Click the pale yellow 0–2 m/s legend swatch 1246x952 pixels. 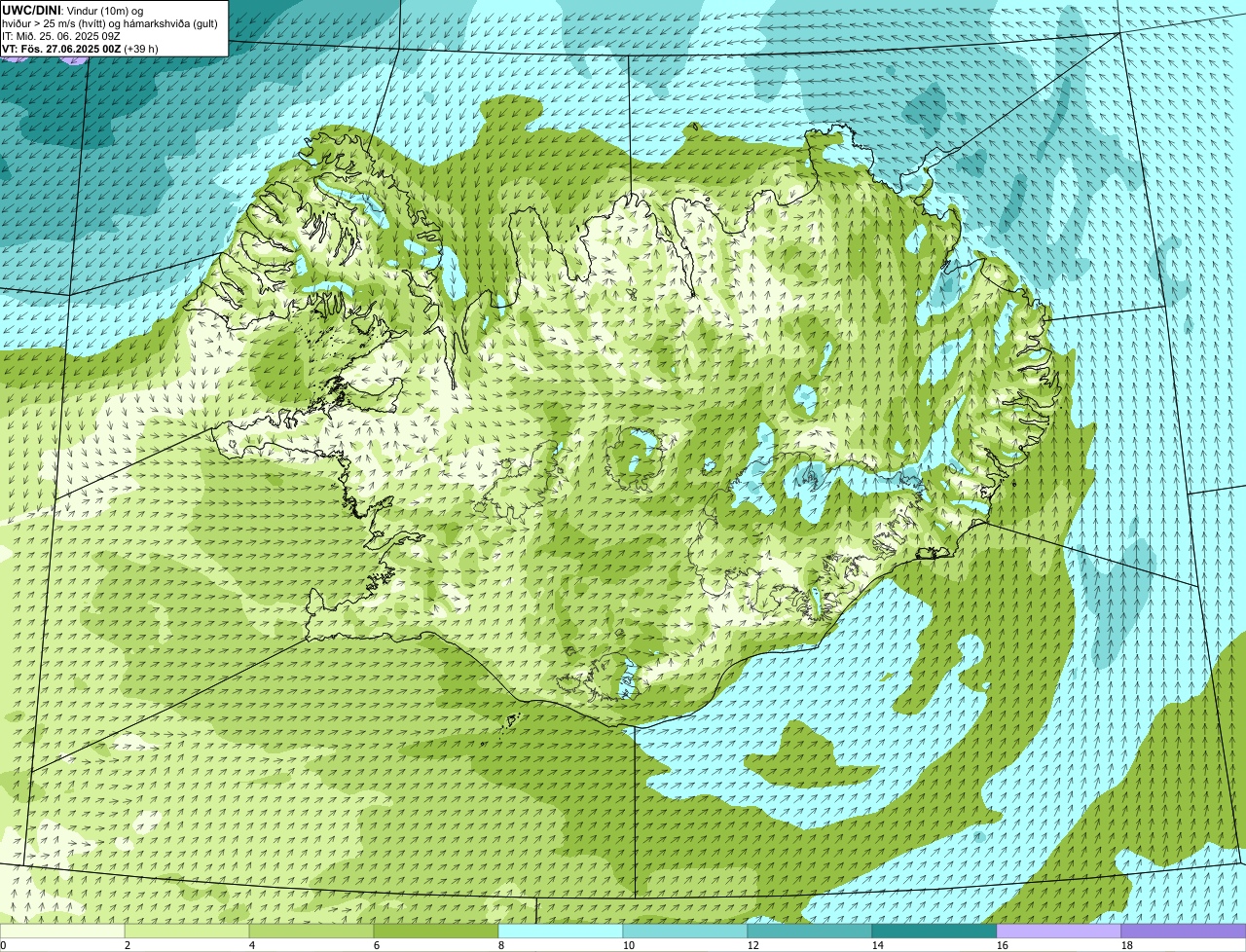[x=62, y=931]
